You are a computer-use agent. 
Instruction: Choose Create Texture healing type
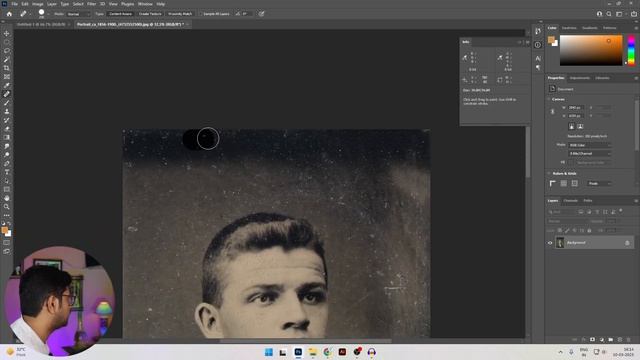coord(150,14)
